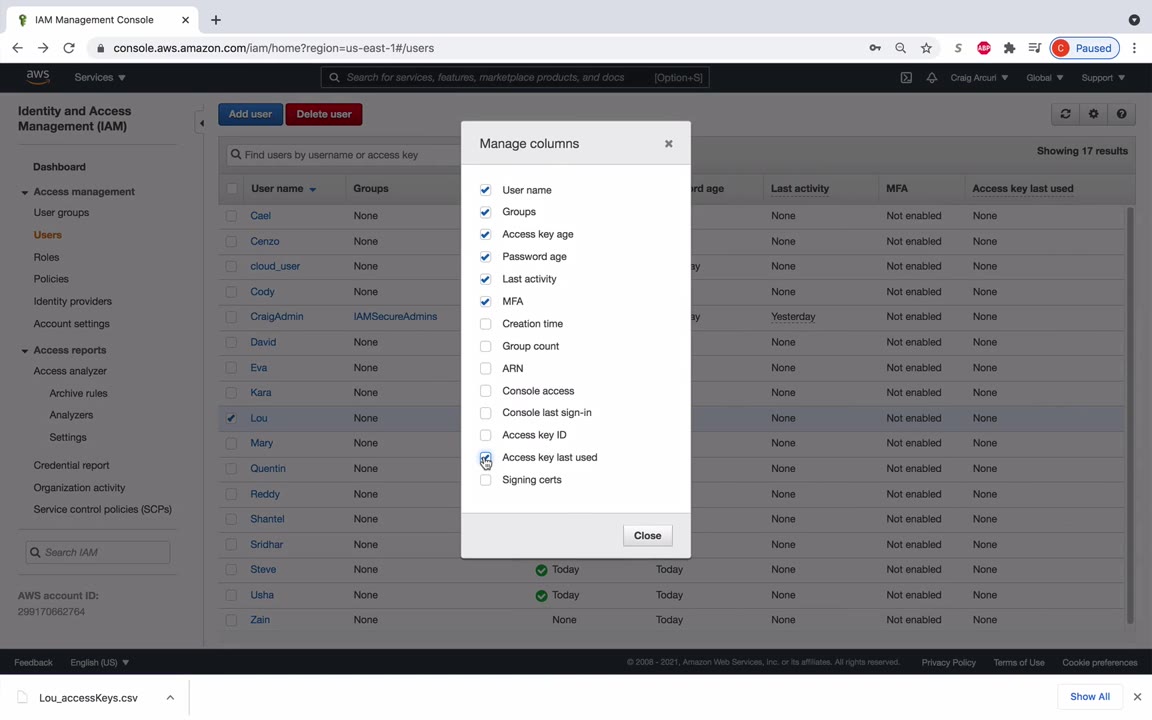This screenshot has width=1152, height=720.
Task: Open the media control icon in Chrome toolbar
Action: point(1034,48)
